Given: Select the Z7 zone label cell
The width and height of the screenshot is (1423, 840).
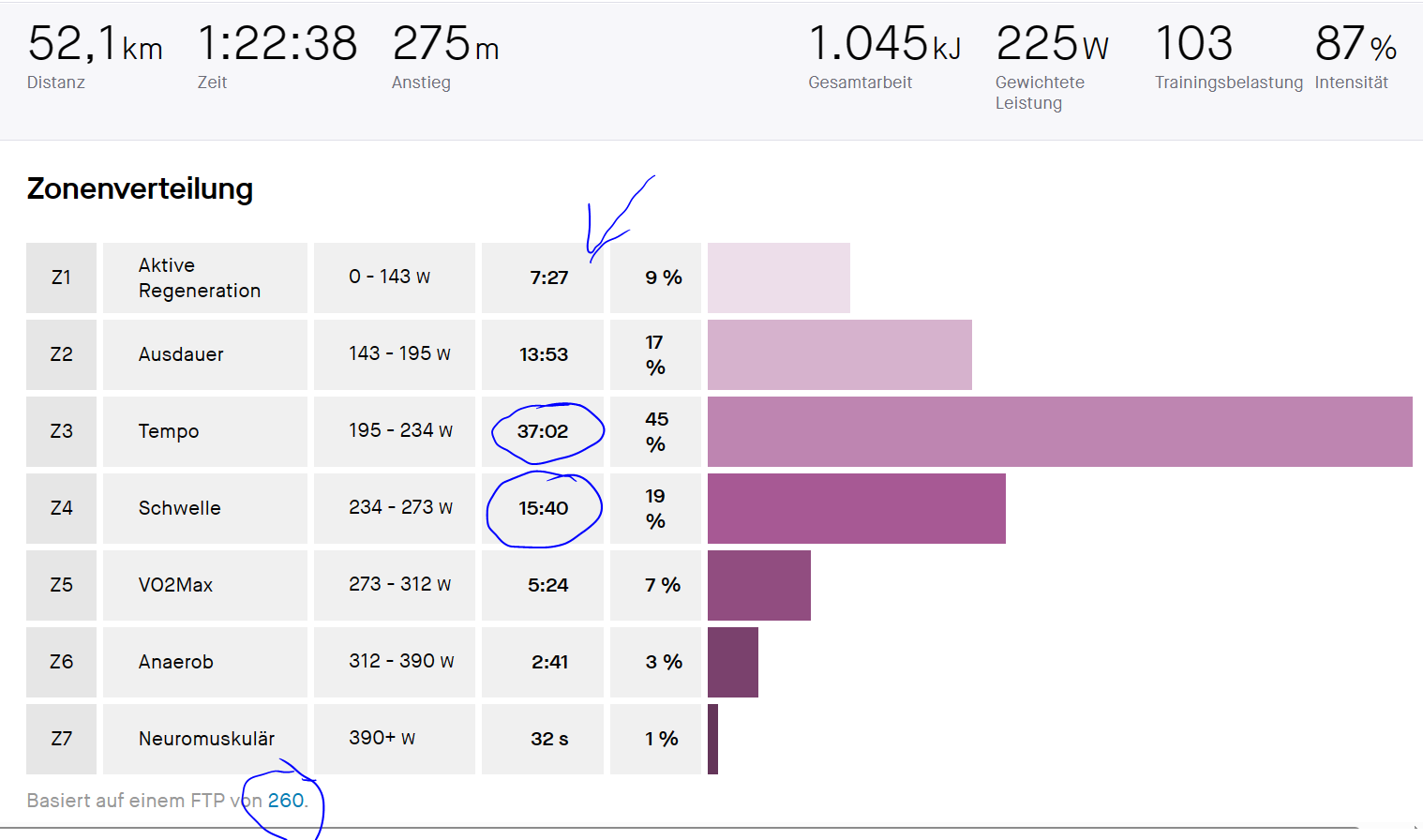Looking at the screenshot, I should pos(61,739).
